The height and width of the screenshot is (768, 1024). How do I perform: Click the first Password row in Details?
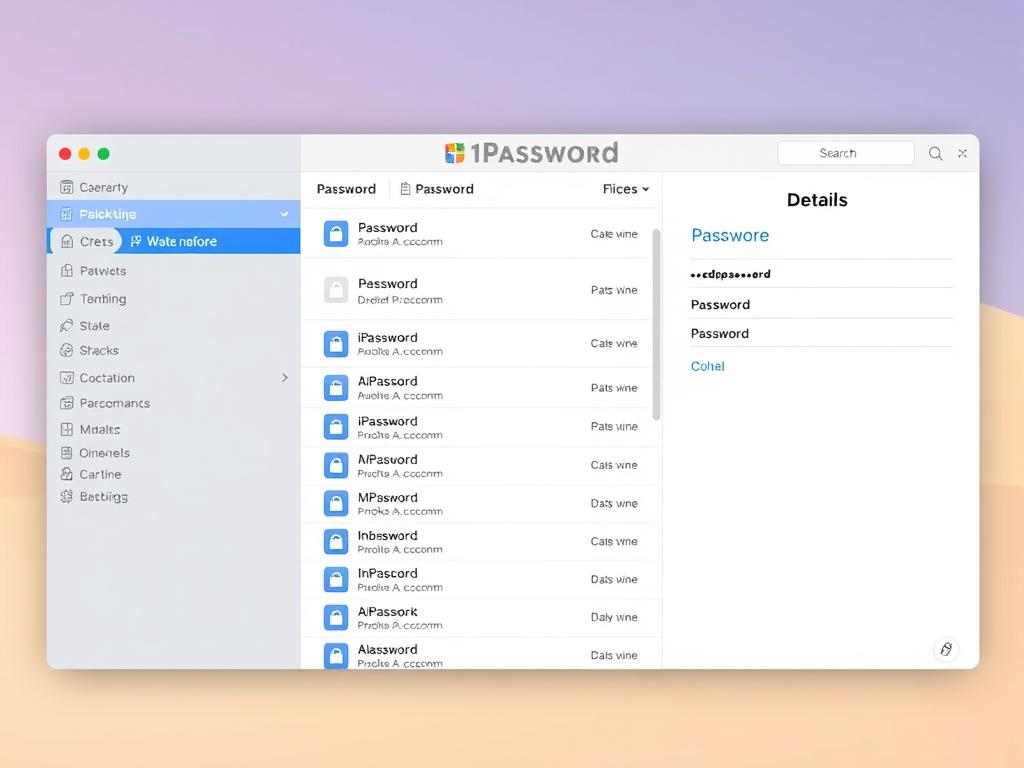click(821, 304)
